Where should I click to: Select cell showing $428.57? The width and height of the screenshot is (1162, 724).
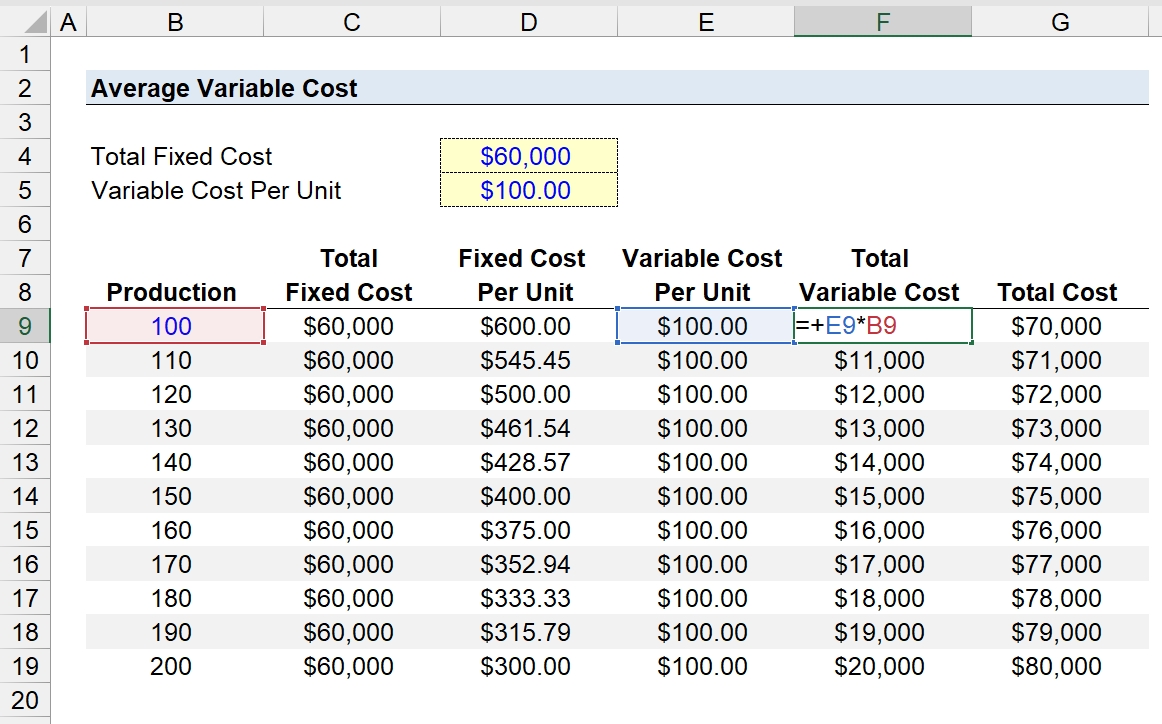(528, 462)
